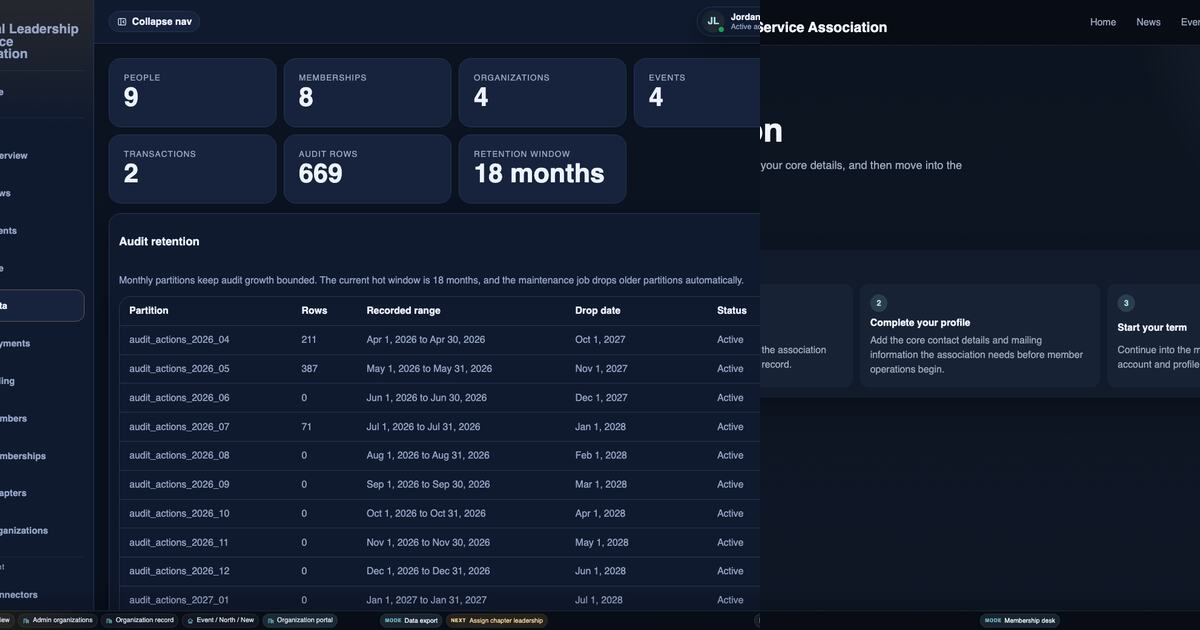Select row audit_actions_2027_01
1200x630 pixels.
(x=439, y=600)
